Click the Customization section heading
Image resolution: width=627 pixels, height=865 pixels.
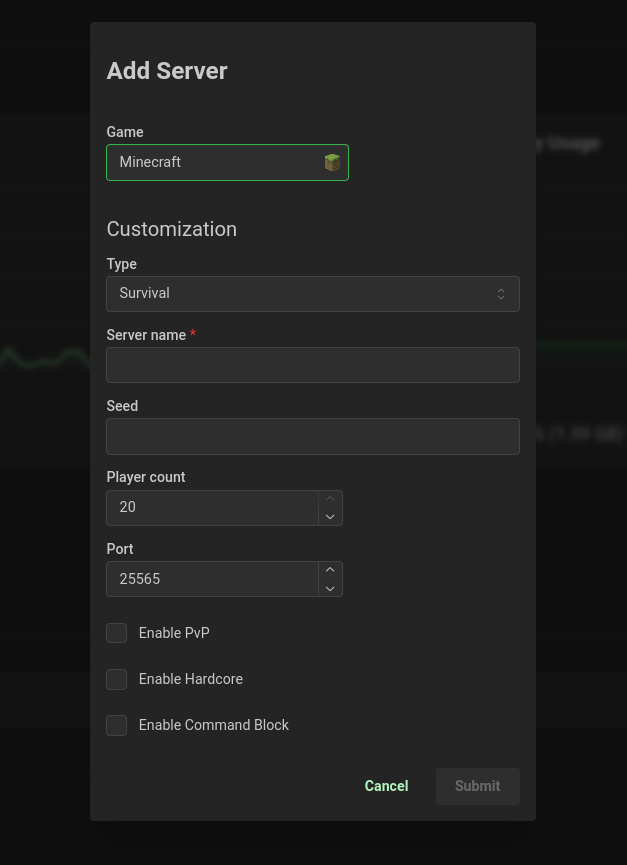(171, 229)
